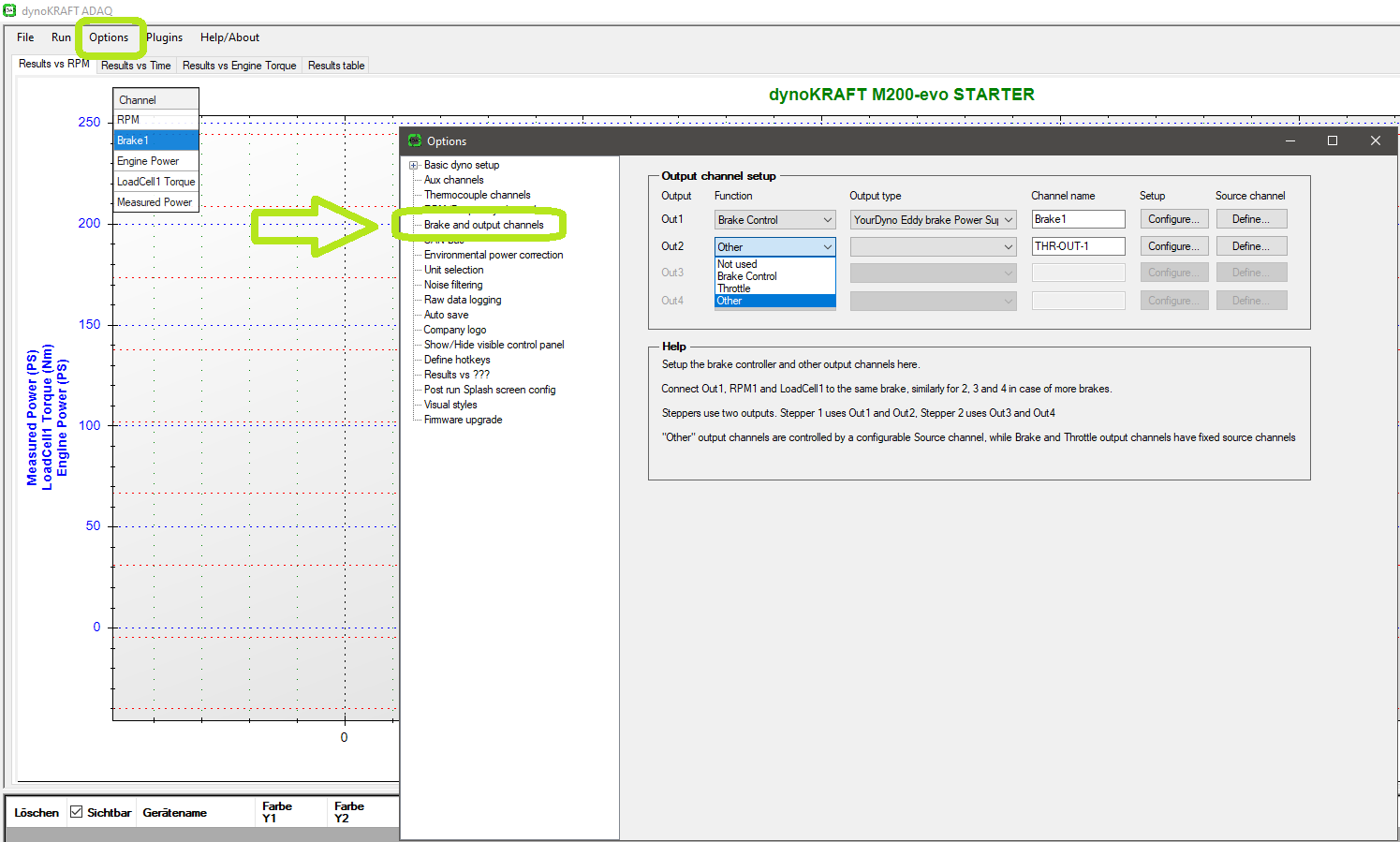The image size is (1400, 842).
Task: Expand the Basic dyno setup tree node
Action: pyautogui.click(x=414, y=165)
